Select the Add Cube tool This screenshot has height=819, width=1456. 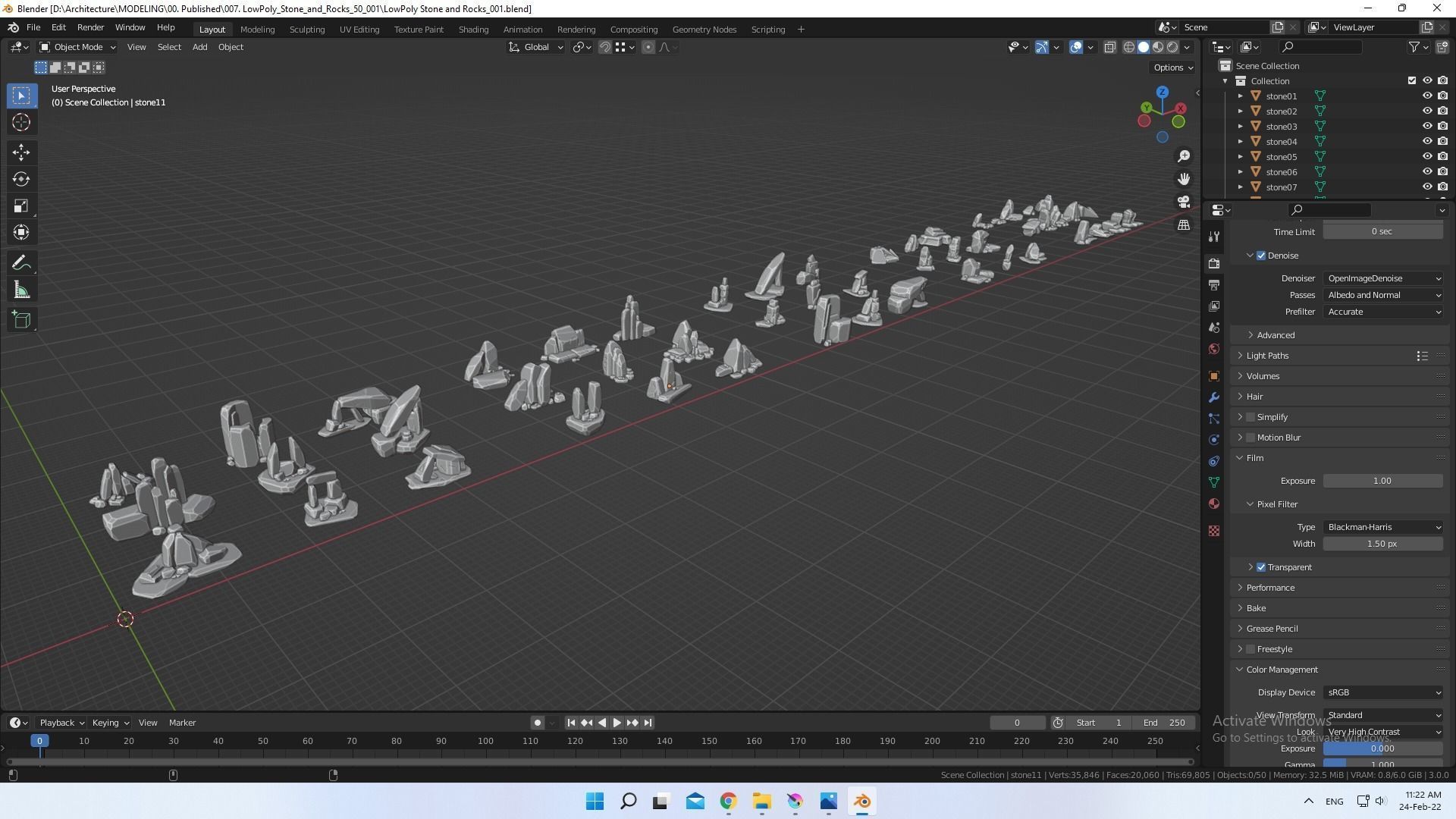(21, 320)
